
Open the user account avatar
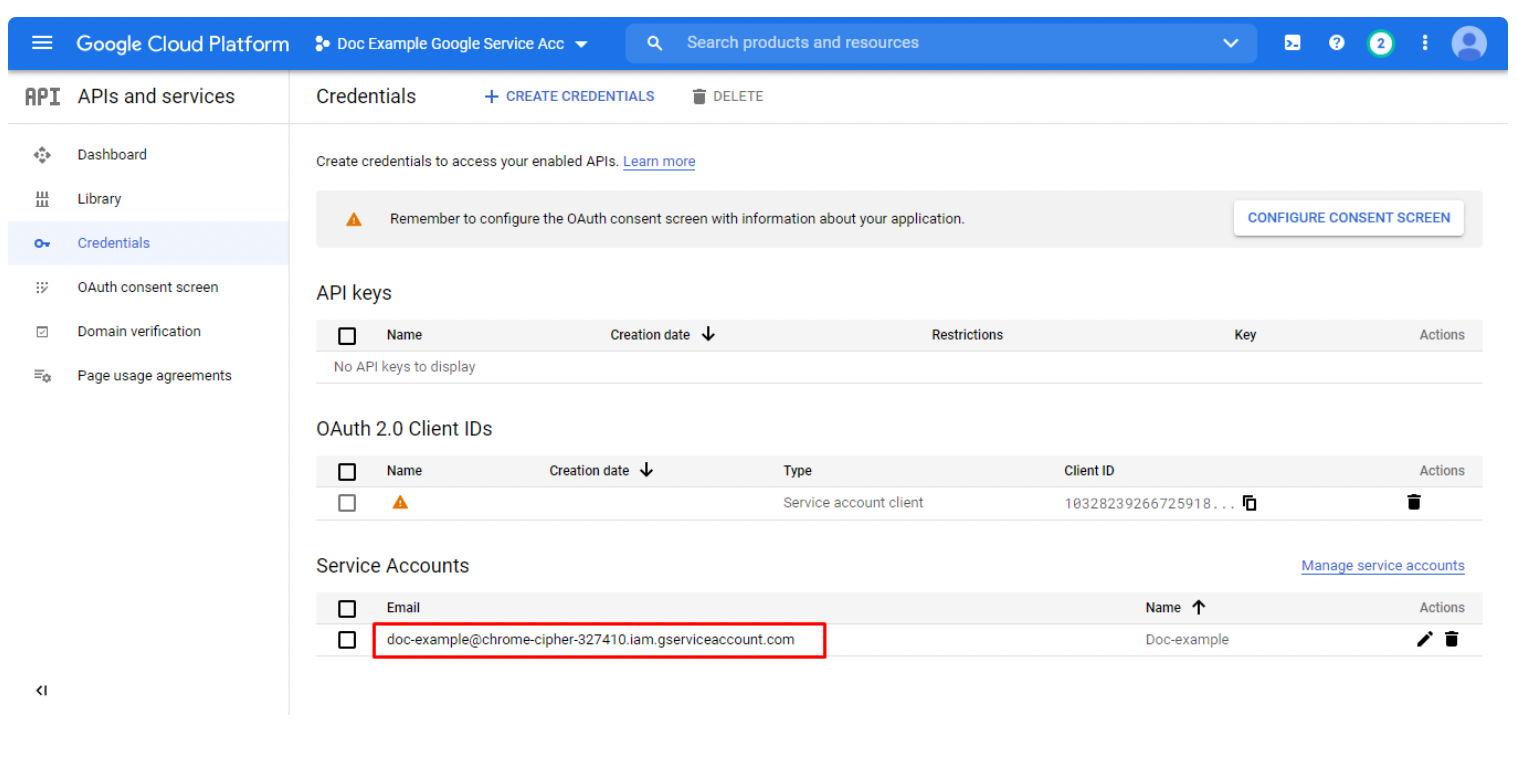click(x=1469, y=43)
